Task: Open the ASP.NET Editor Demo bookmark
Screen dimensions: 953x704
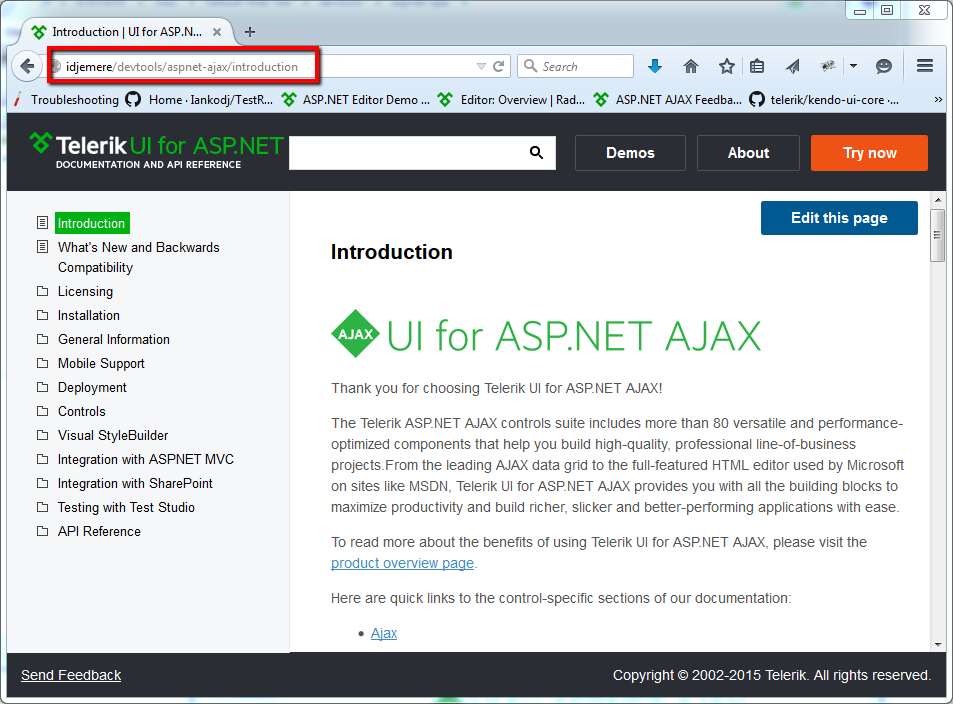Action: [x=356, y=100]
